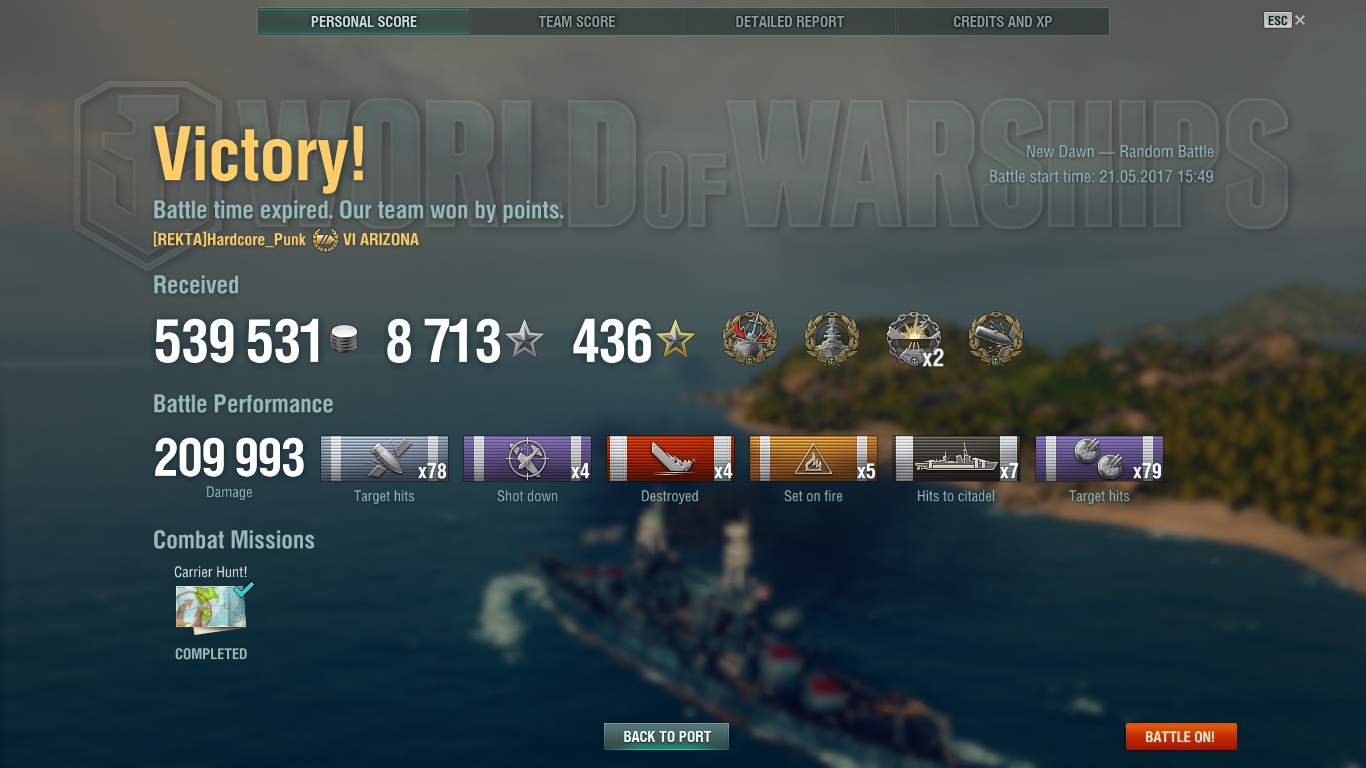Click the Back to Port button
The image size is (1366, 768).
point(666,737)
